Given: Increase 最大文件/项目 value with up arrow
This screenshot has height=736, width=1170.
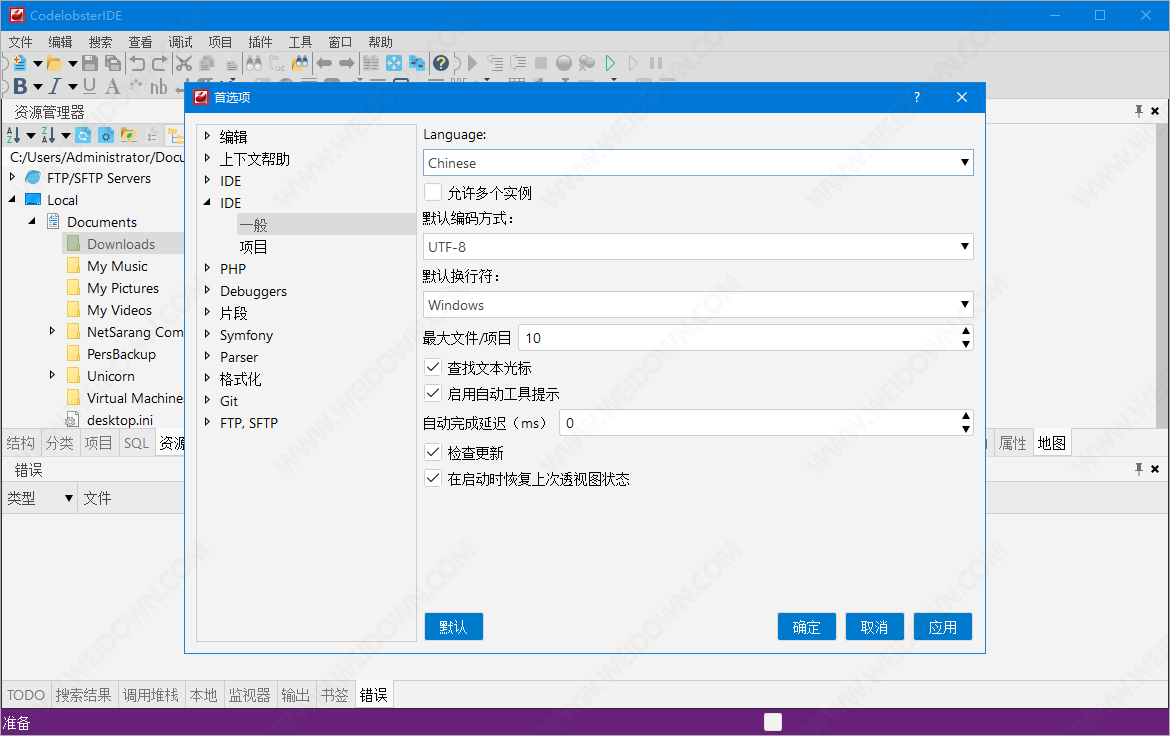Looking at the screenshot, I should [965, 332].
